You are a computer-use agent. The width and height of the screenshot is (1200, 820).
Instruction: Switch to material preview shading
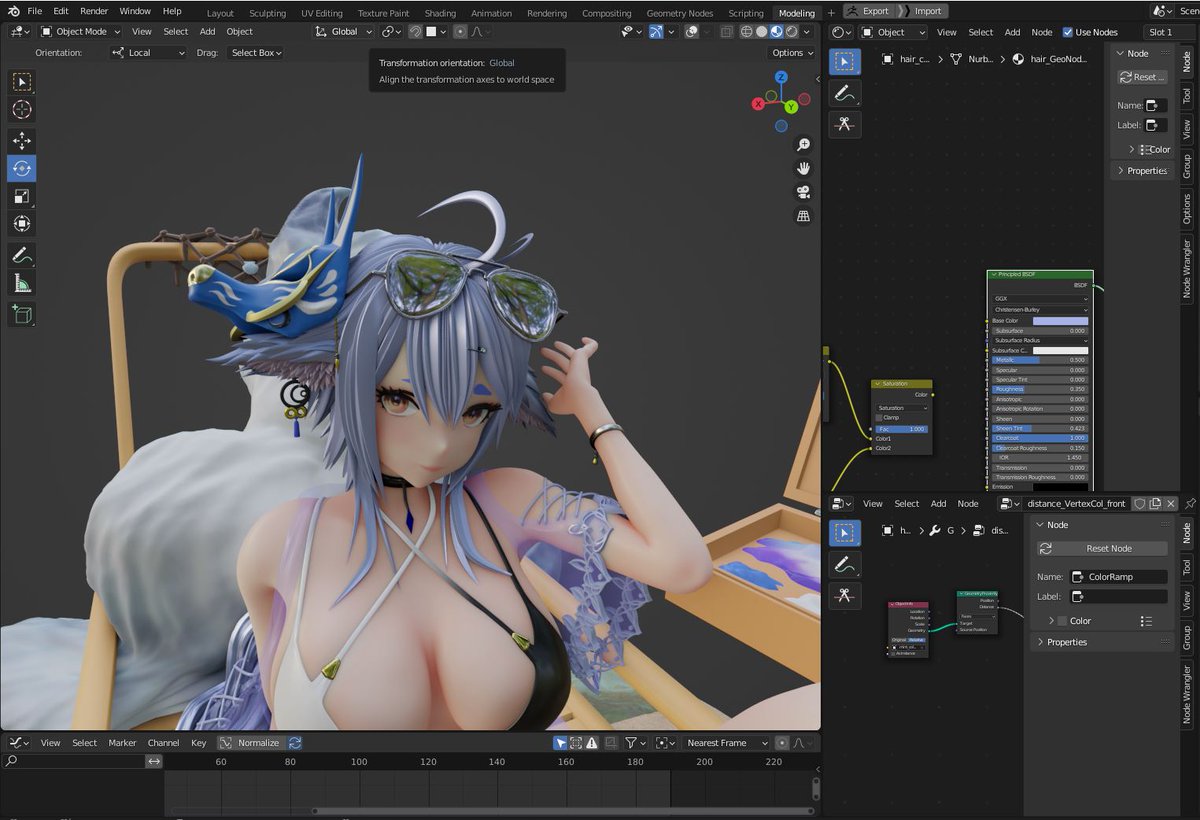click(776, 32)
